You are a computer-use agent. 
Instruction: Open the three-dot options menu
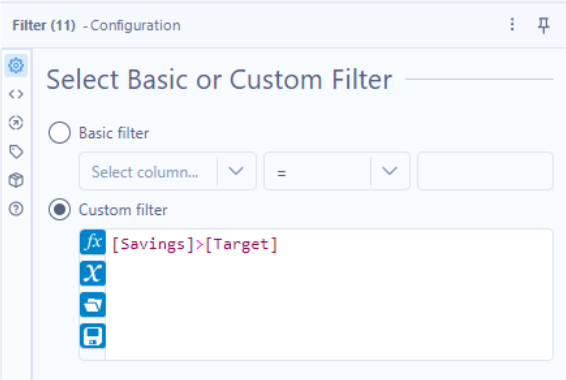pyautogui.click(x=512, y=25)
